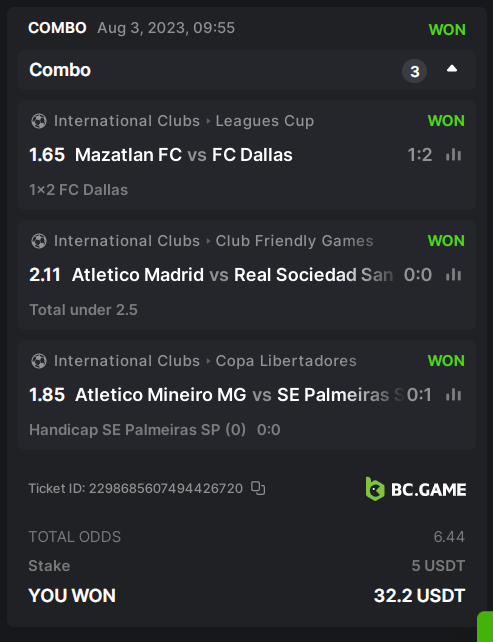The width and height of the screenshot is (493, 642).
Task: Click the green button at bottom-right corner
Action: 485,626
